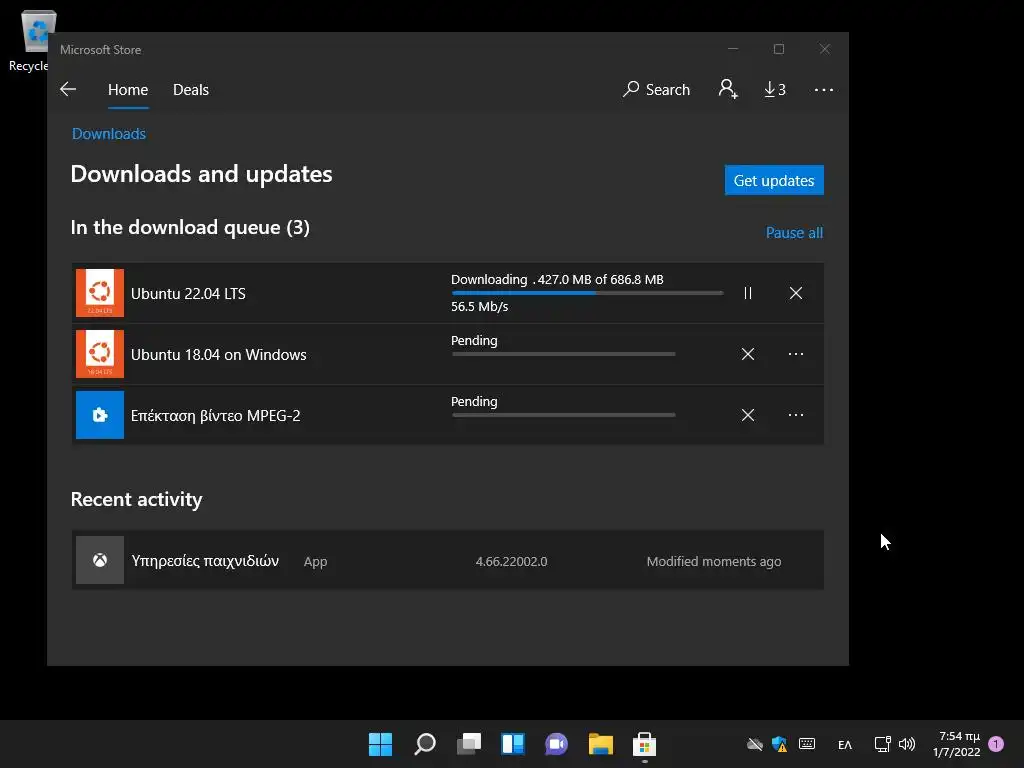Open the clock showing 7:54 πμ
The image size is (1024, 768).
click(x=956, y=744)
